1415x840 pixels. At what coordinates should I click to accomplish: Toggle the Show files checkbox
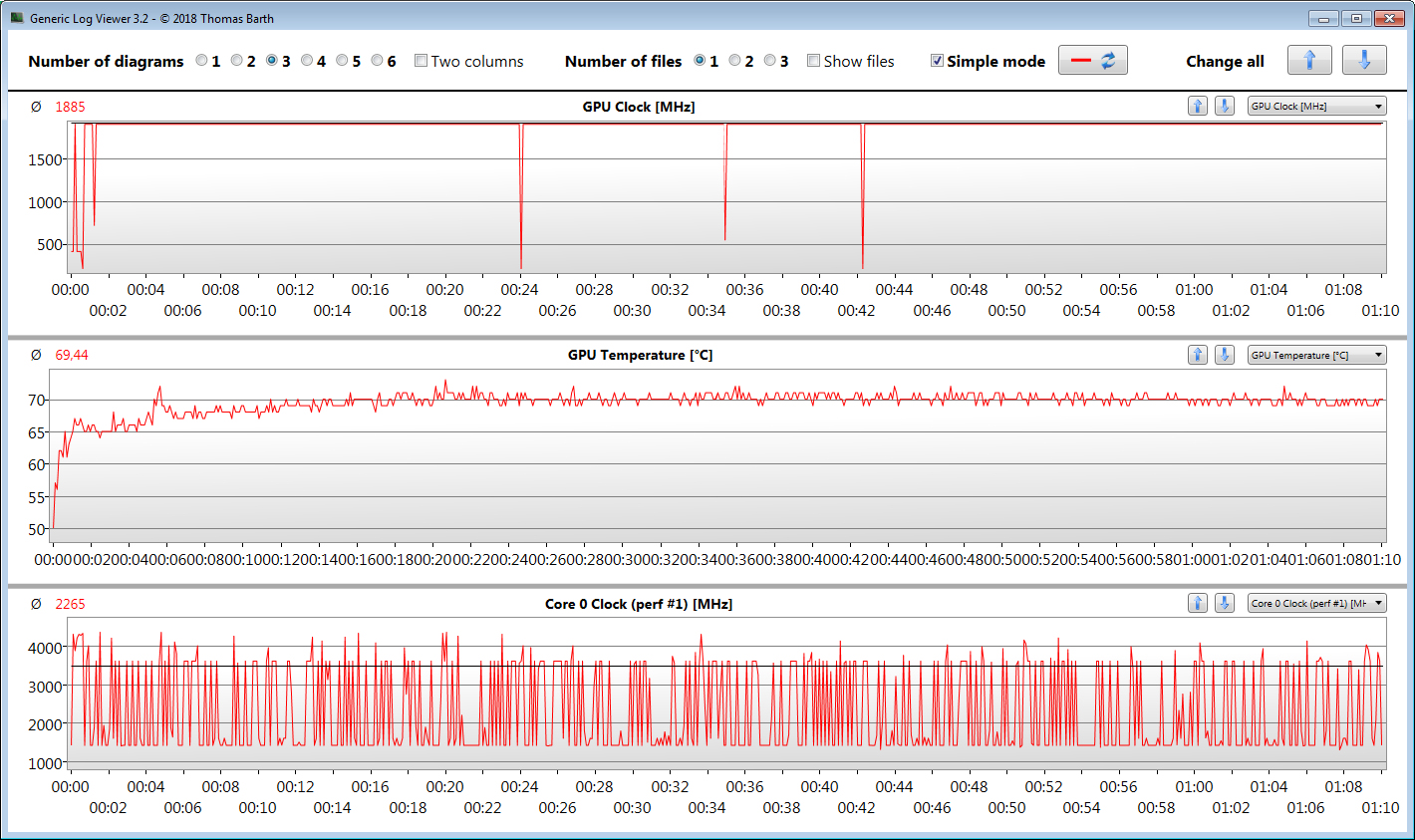tap(813, 61)
